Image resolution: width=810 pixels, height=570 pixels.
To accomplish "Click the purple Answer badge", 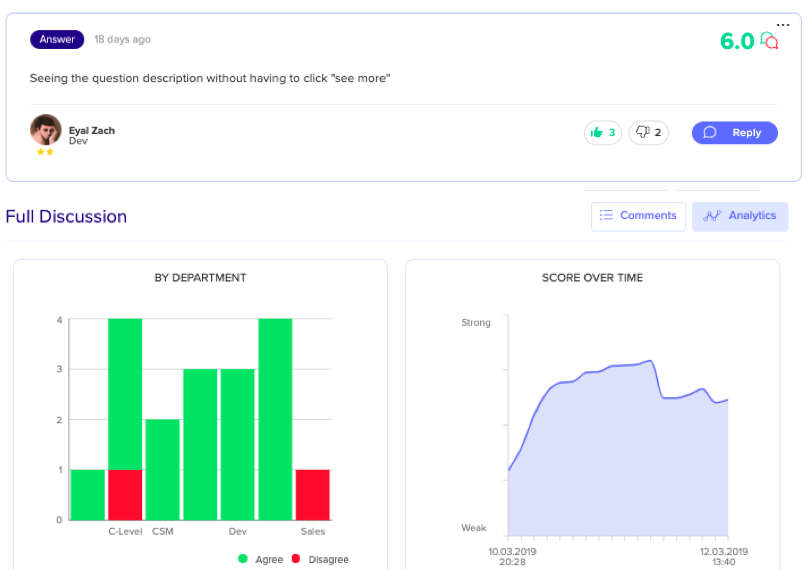I will (x=57, y=39).
